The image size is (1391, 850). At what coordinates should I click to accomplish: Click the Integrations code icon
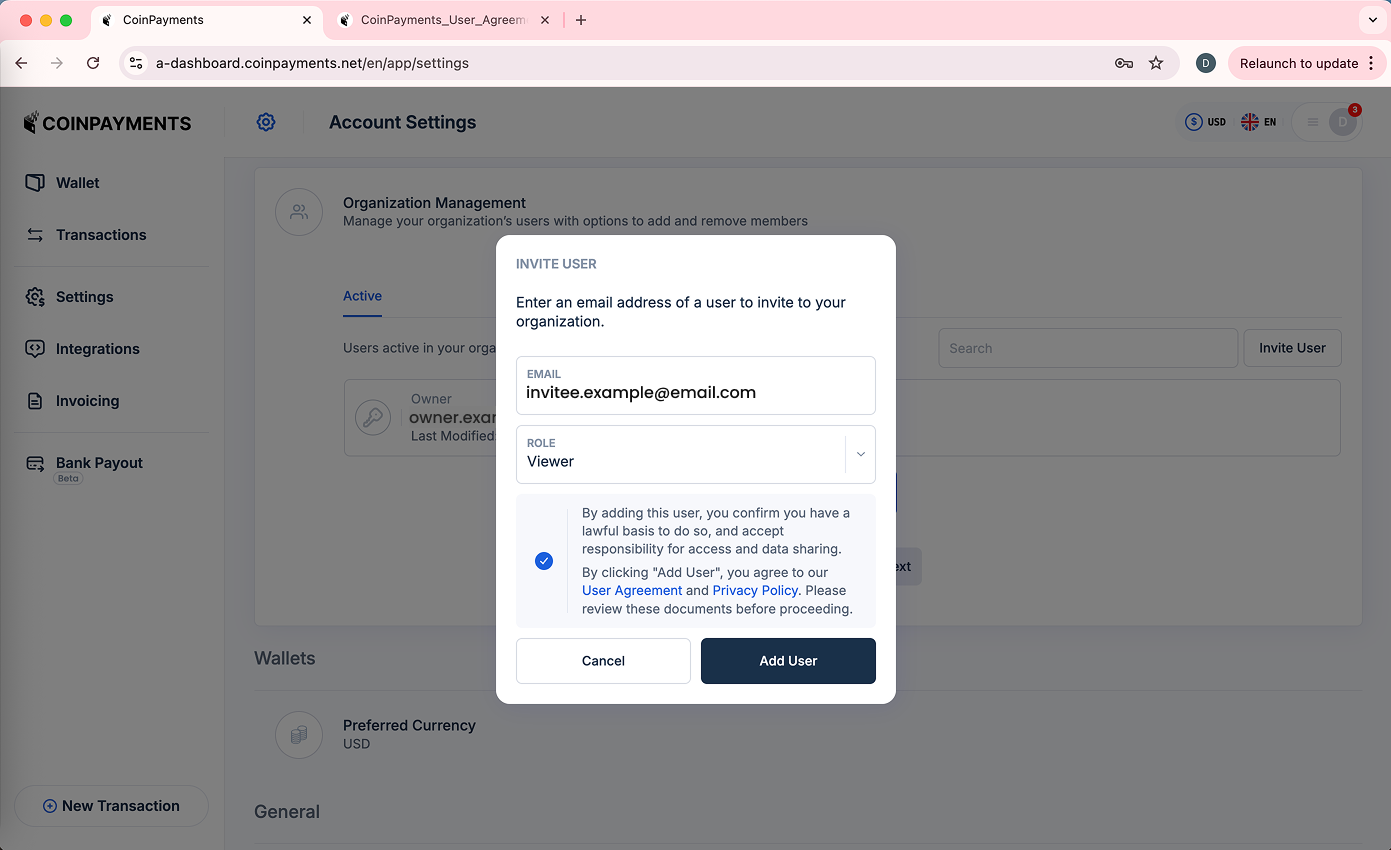[35, 349]
